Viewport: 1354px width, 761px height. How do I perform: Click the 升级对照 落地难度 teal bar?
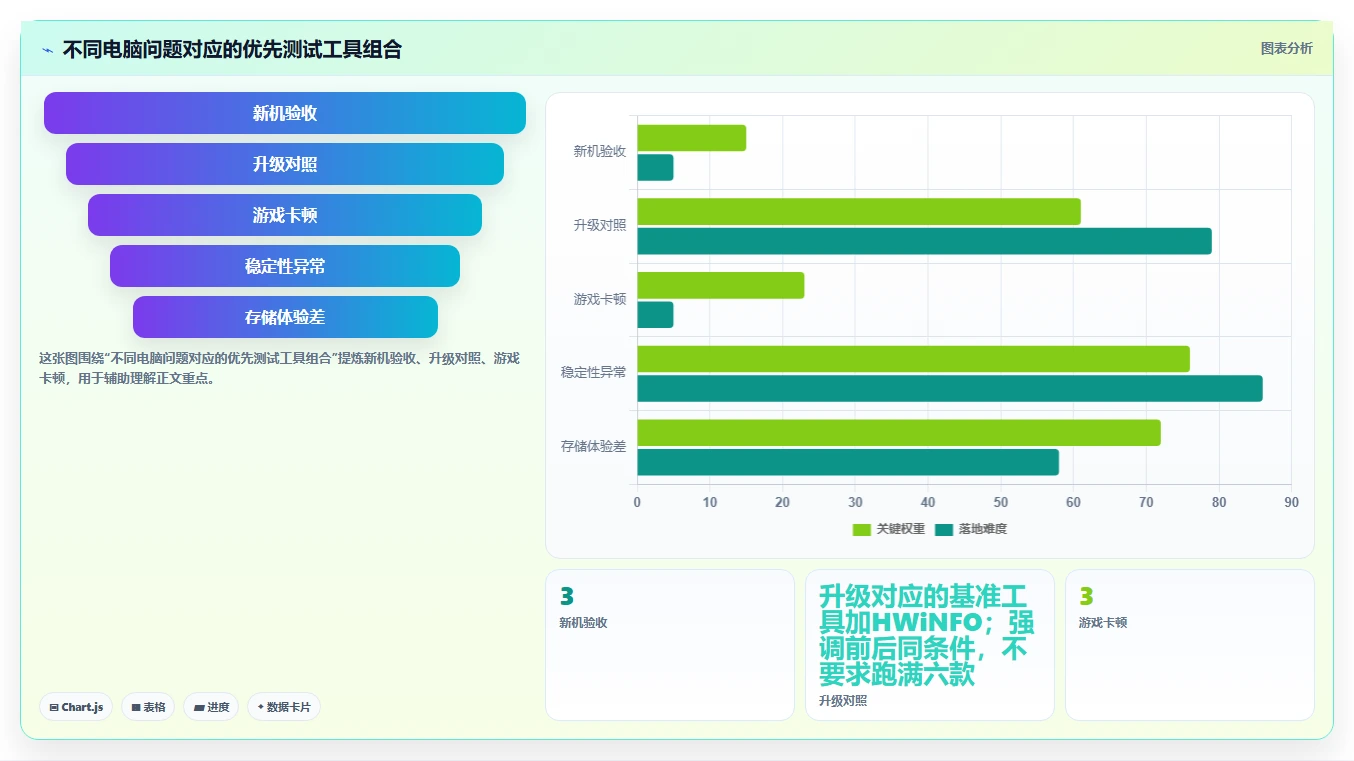[924, 241]
